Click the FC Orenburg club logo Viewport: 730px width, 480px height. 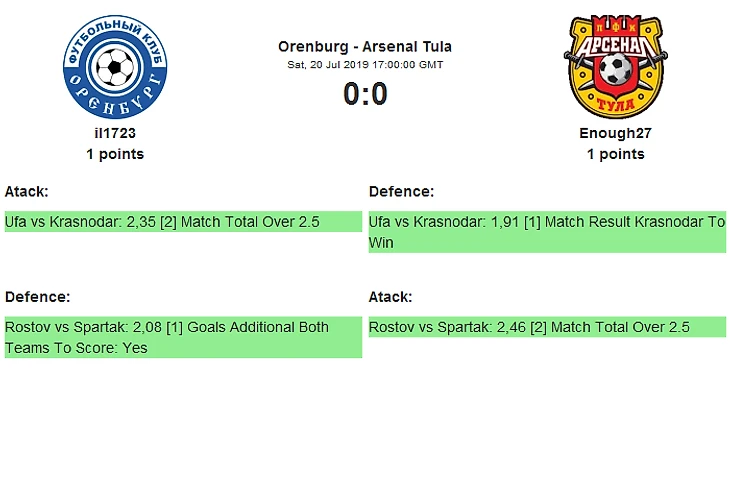pos(115,67)
